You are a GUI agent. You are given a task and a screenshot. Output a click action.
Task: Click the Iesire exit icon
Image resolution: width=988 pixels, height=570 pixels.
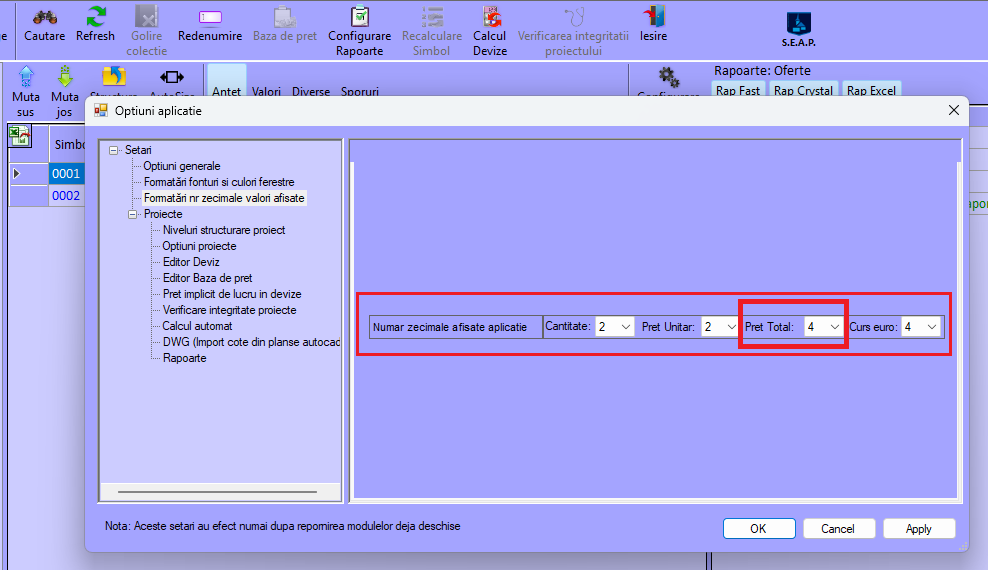tap(653, 17)
